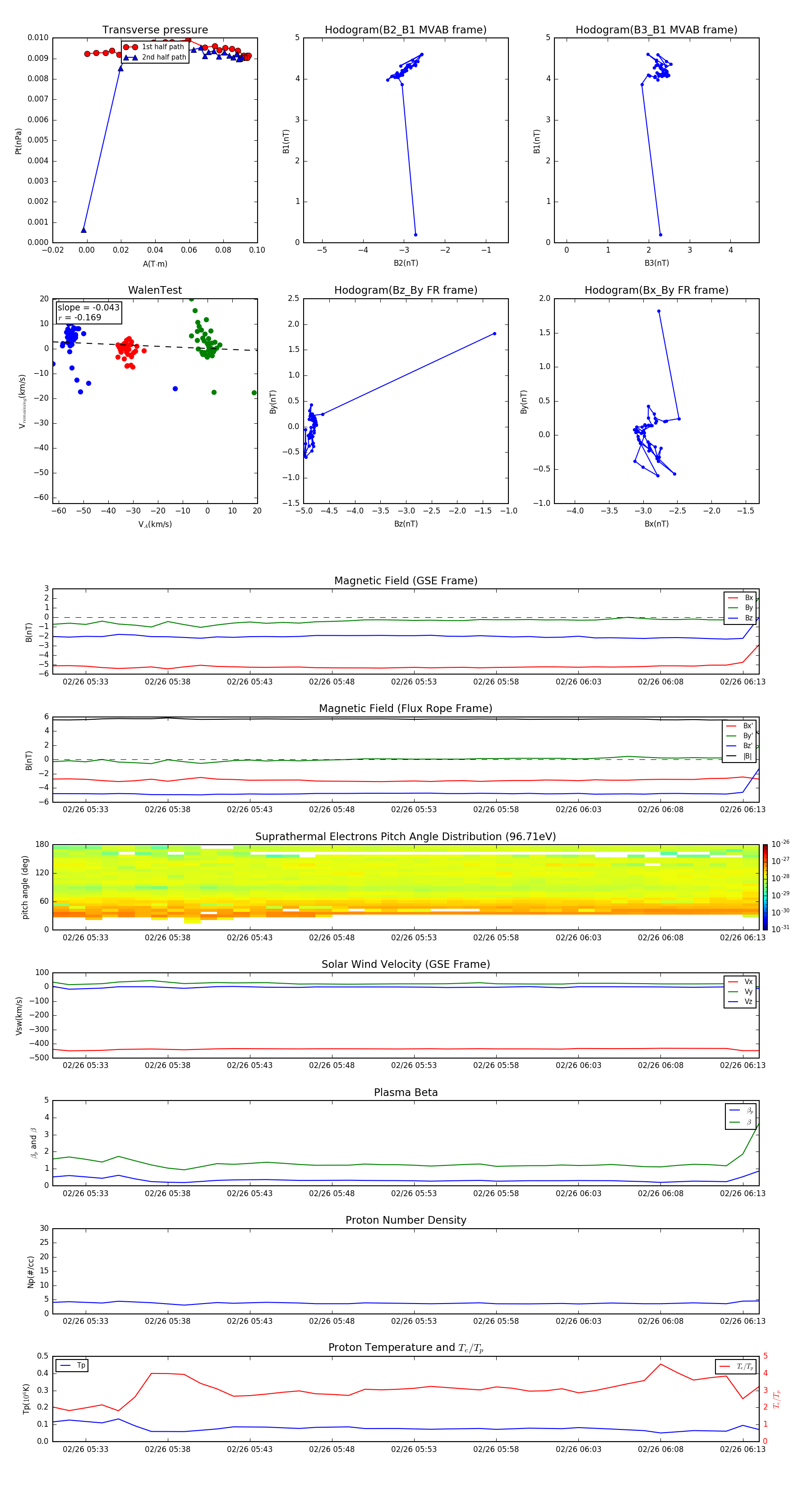This screenshot has width=812, height=1489.
Task: Select the 'Magnetic Field (Flux Rope Frame)' title
Action: tap(406, 709)
